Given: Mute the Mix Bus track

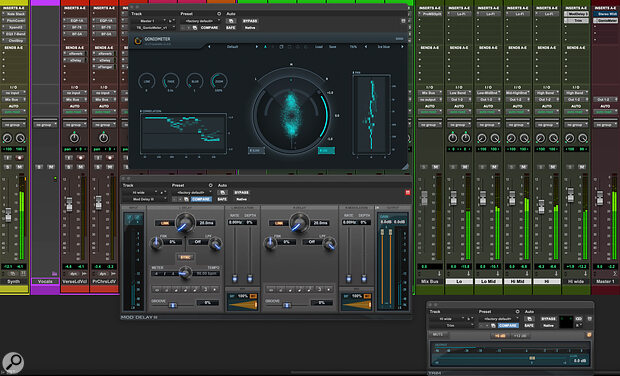Looking at the screenshot, I should [435, 167].
